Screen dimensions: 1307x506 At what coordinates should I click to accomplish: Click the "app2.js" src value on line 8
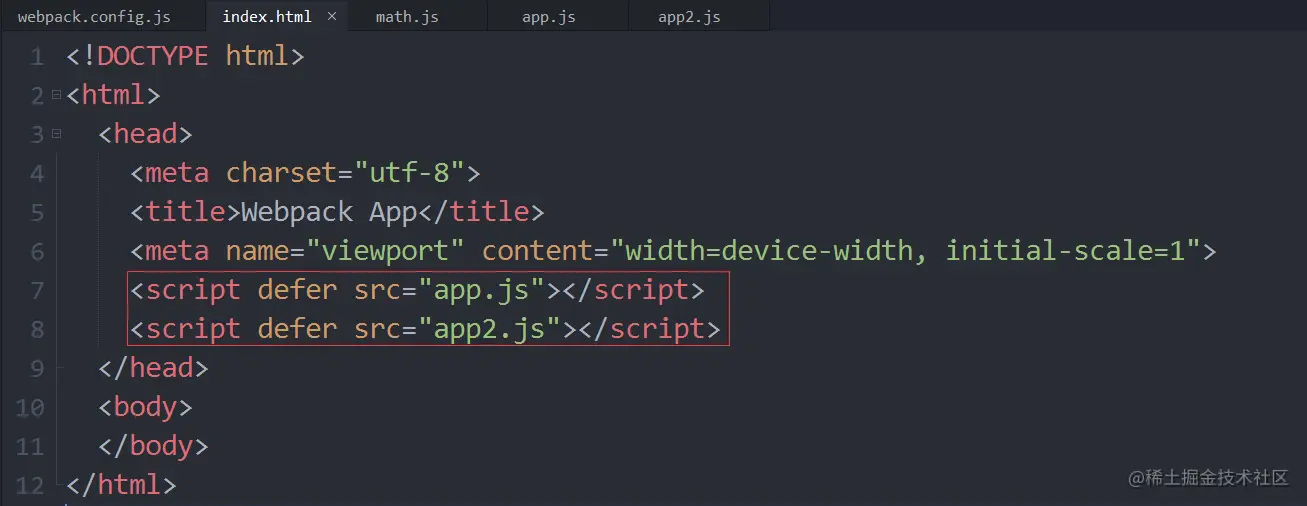click(491, 329)
